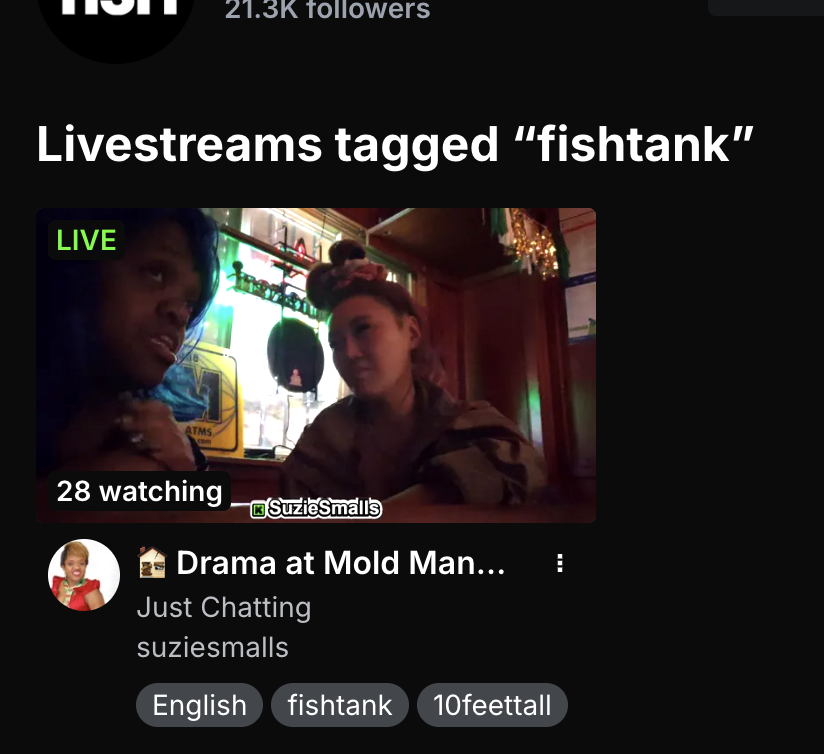Open the three-dot stream options menu
The width and height of the screenshot is (824, 754).
pos(560,563)
